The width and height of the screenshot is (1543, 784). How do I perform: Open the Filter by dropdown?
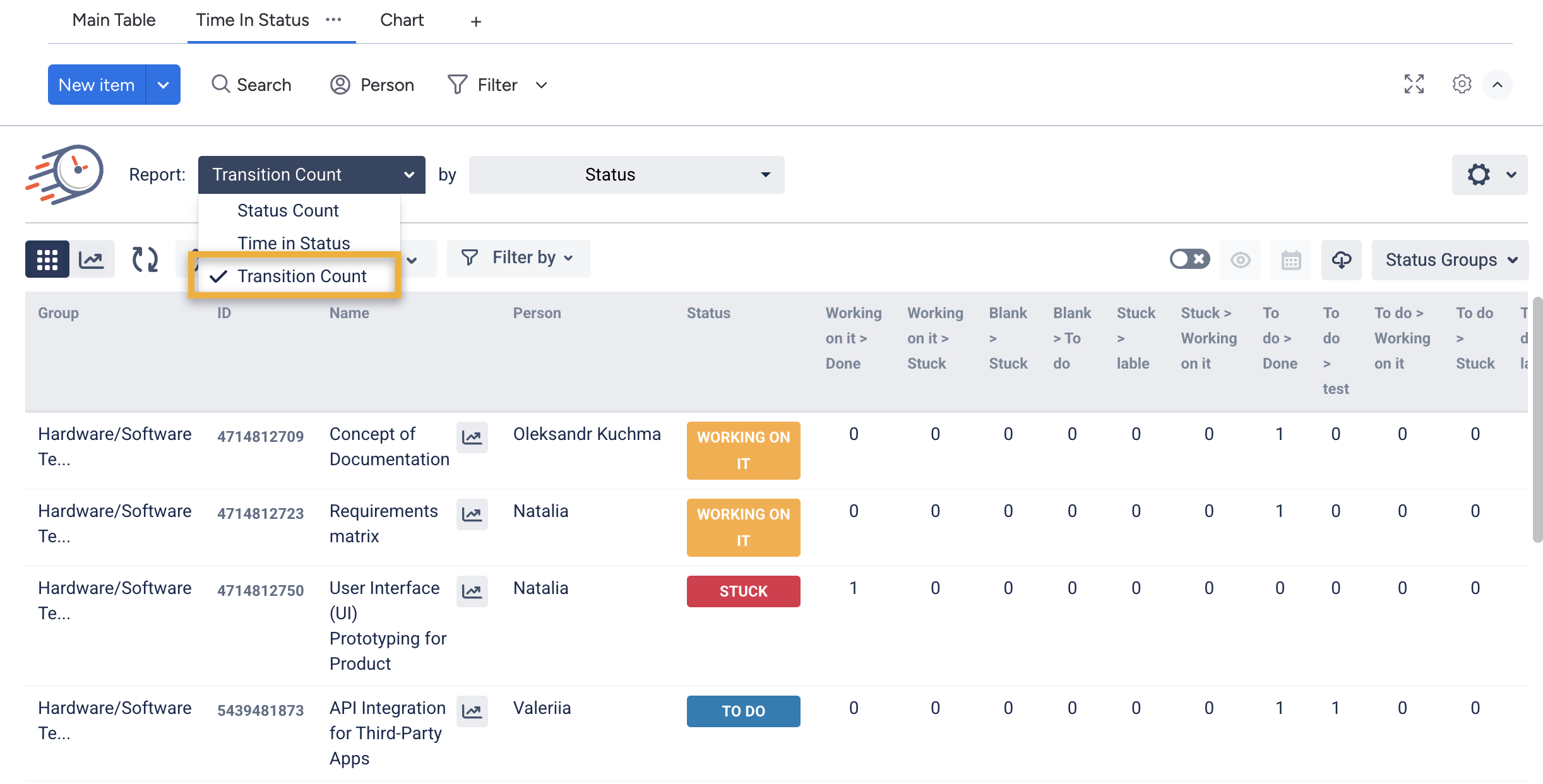point(518,258)
